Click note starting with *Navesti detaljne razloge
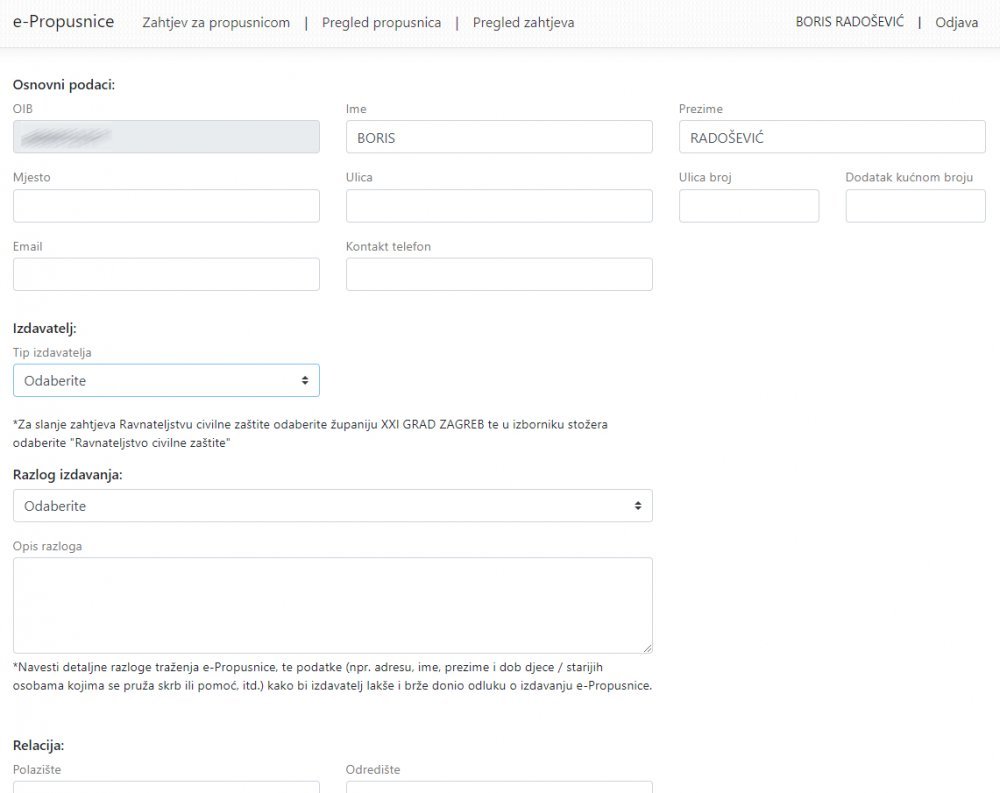This screenshot has height=793, width=1000. pos(332,676)
